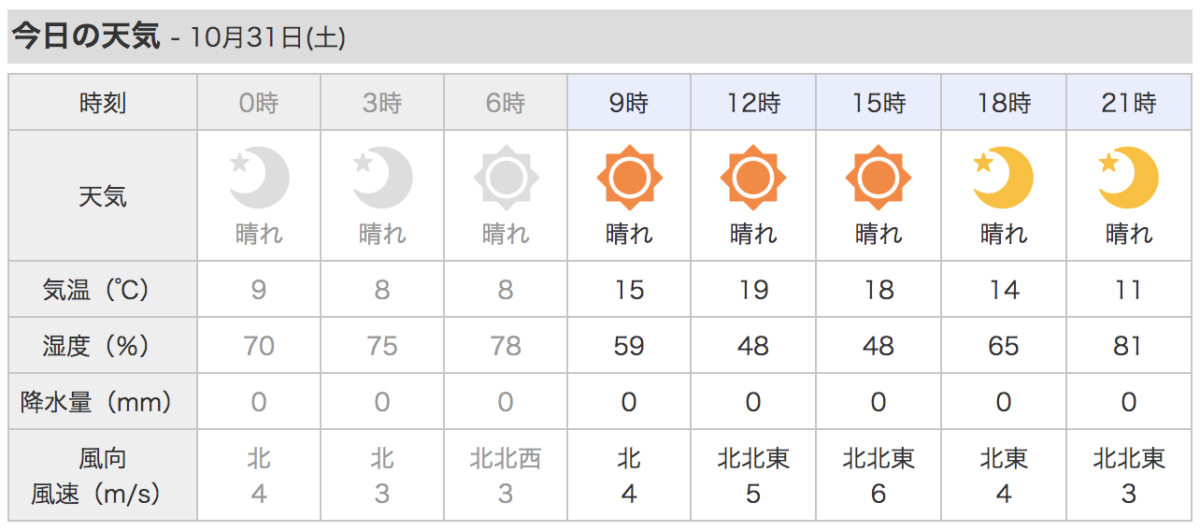Viewport: 1200px width, 531px height.
Task: Click the 風向 風速 row label
Action: pyautogui.click(x=103, y=476)
